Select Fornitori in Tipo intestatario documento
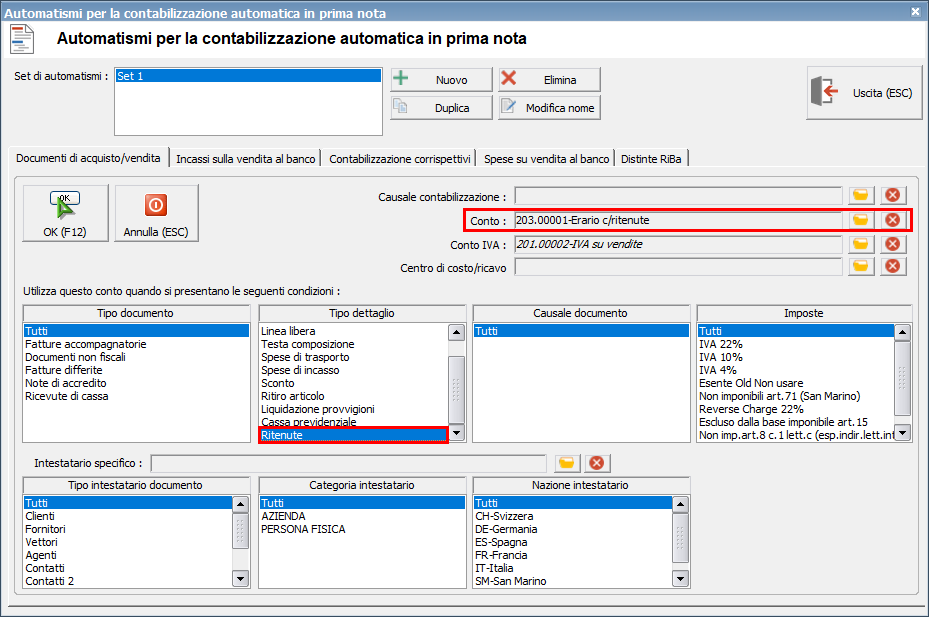Image resolution: width=929 pixels, height=617 pixels. (x=128, y=529)
